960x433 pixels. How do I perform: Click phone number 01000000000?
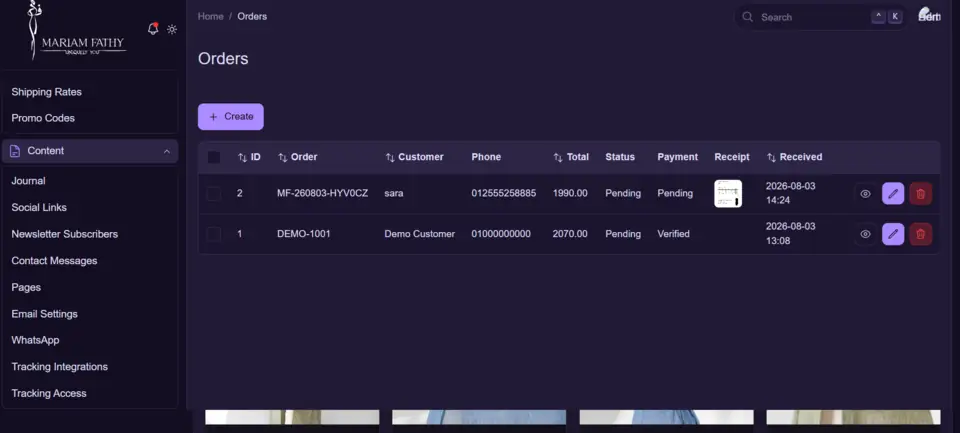501,234
